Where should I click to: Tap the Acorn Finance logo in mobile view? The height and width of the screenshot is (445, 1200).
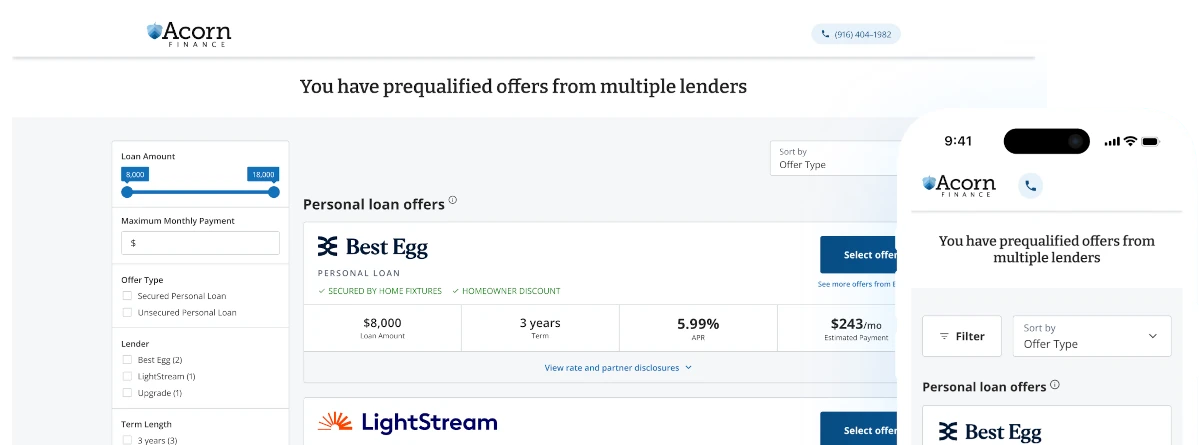pyautogui.click(x=959, y=185)
